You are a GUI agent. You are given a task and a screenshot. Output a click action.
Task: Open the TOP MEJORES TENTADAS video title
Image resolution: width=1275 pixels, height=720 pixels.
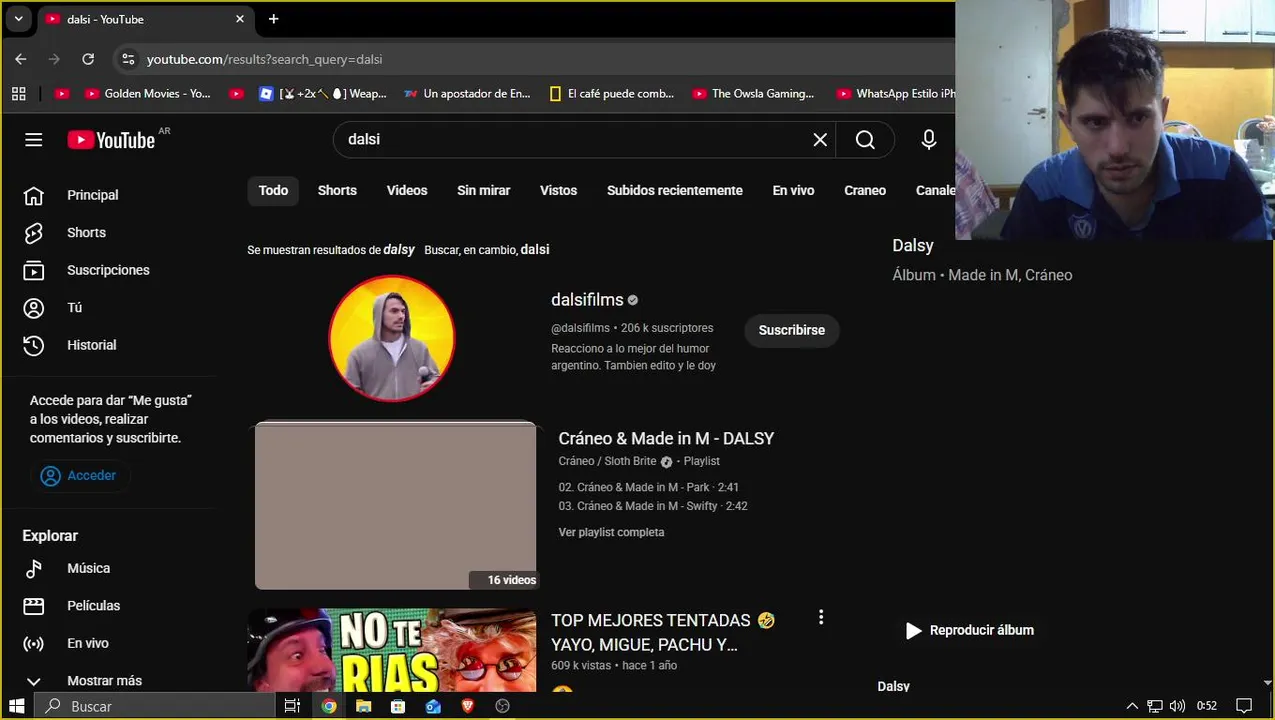pos(663,632)
